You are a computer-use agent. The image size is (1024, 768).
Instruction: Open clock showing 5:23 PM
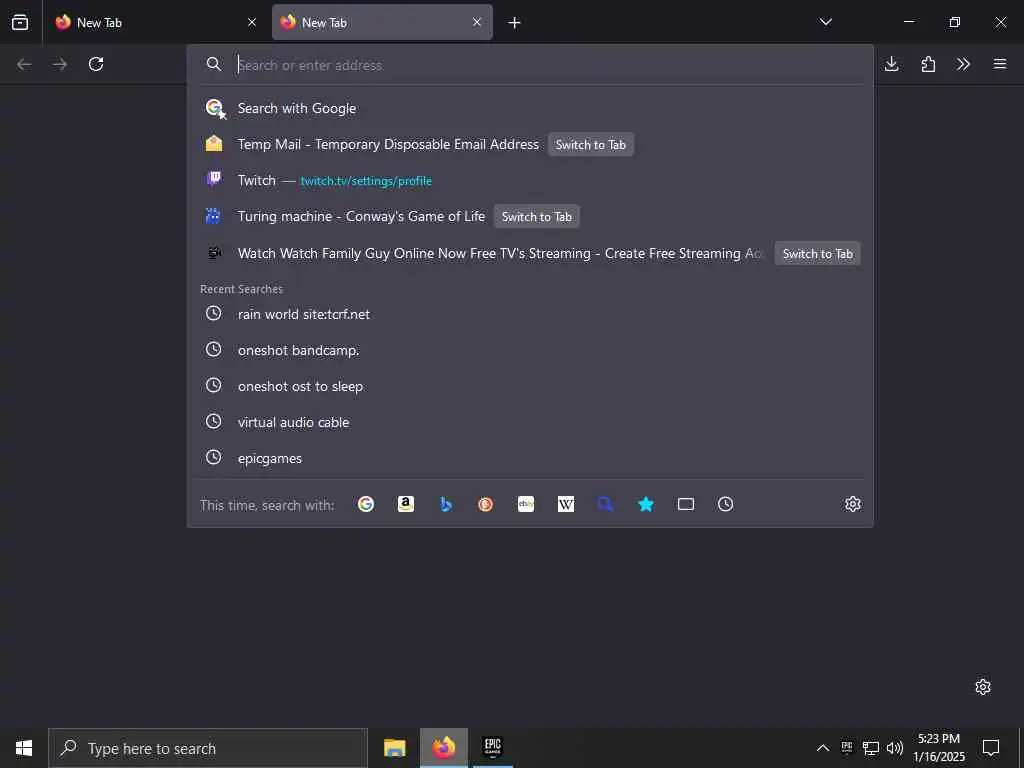938,748
